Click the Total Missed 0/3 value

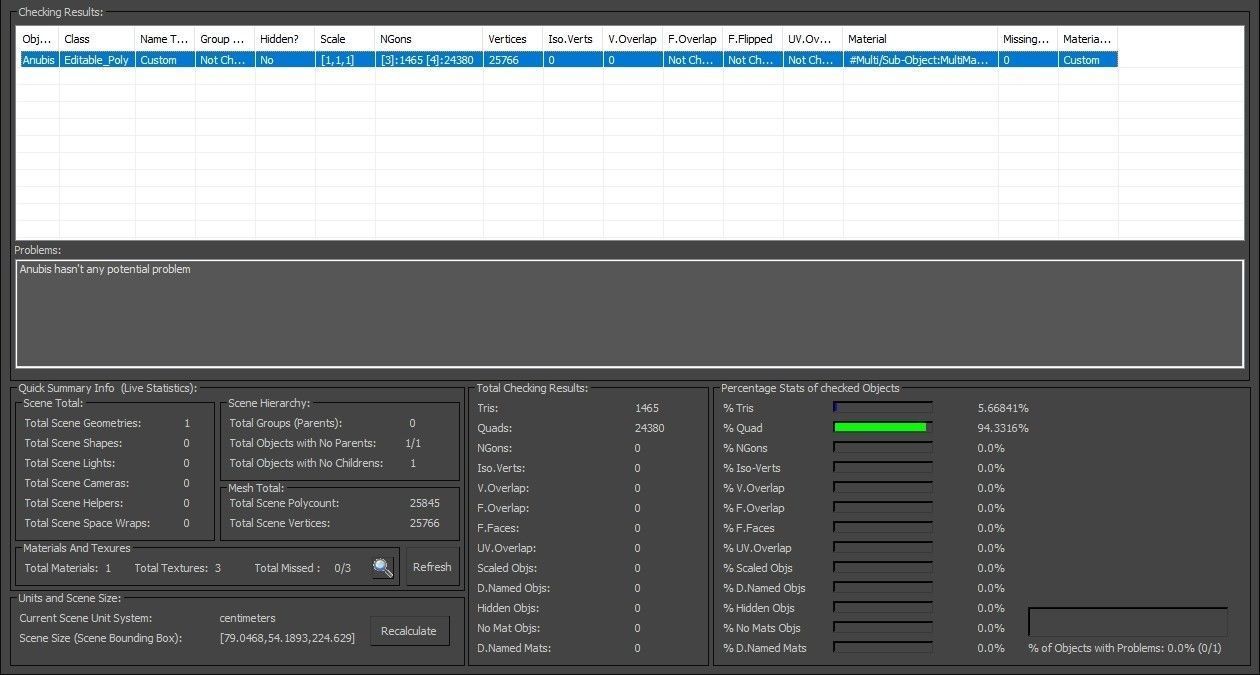(x=342, y=568)
